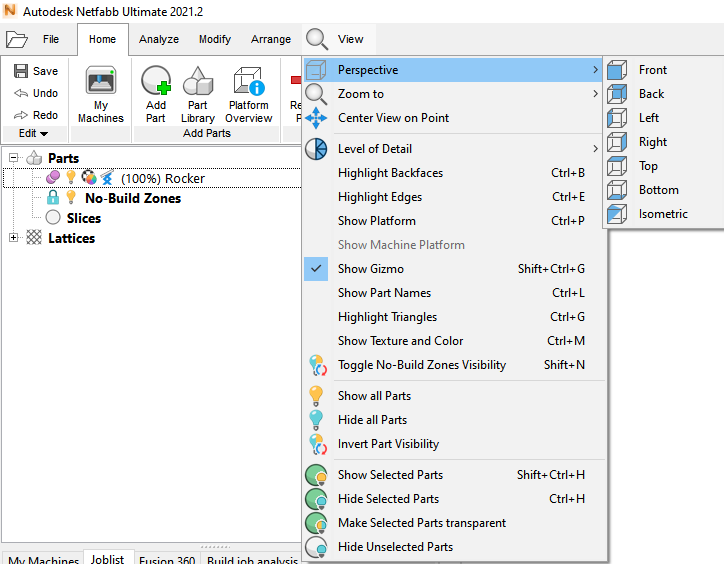Click the Redo arrow icon
Viewport: 724px width, 564px height.
21,115
